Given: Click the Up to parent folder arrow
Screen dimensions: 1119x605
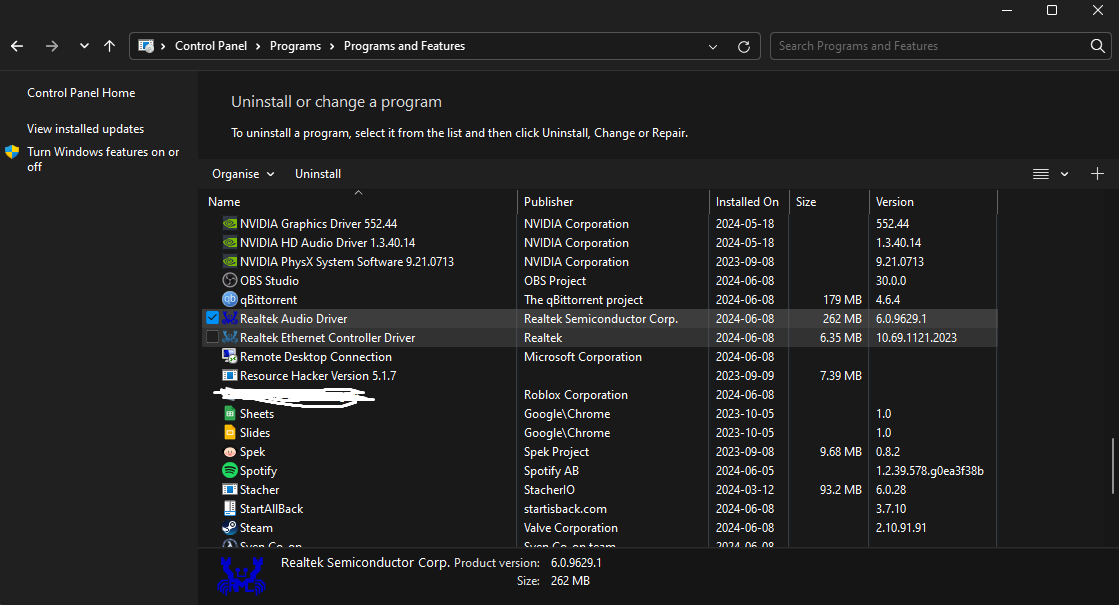Looking at the screenshot, I should point(110,46).
